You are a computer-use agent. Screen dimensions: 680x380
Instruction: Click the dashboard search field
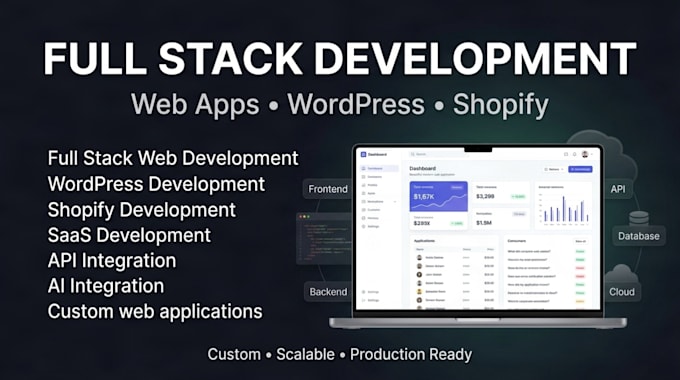pyautogui.click(x=439, y=154)
